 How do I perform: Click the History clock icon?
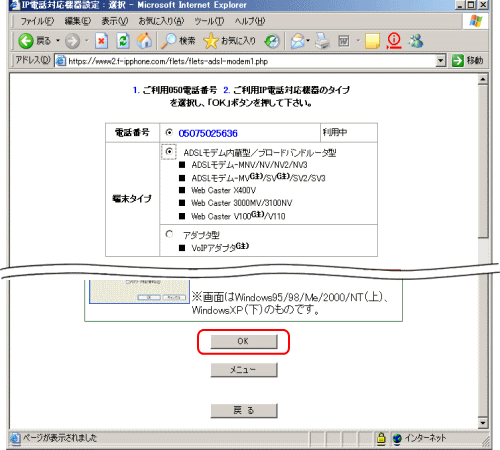(272, 41)
